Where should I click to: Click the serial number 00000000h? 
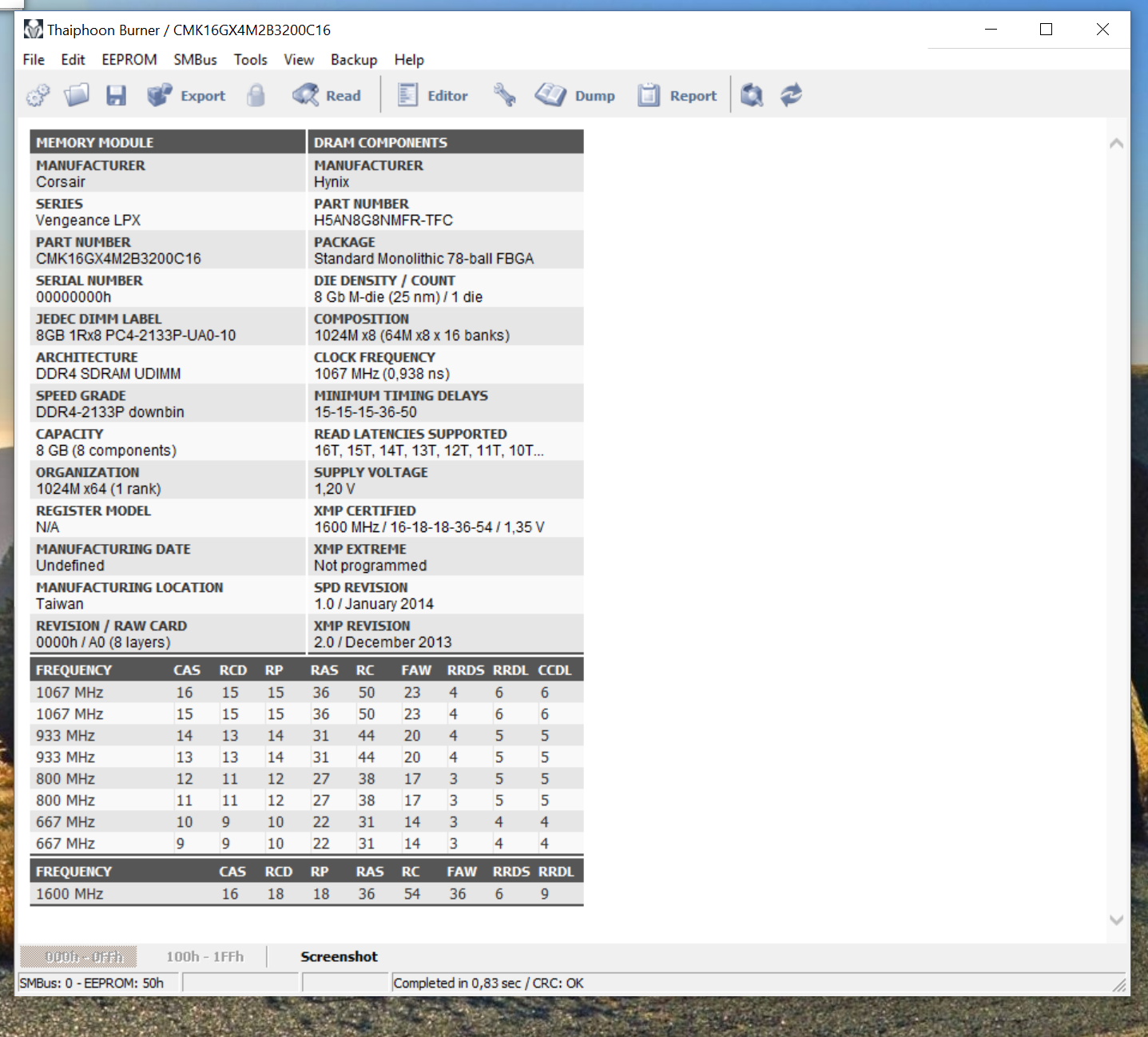pyautogui.click(x=73, y=297)
